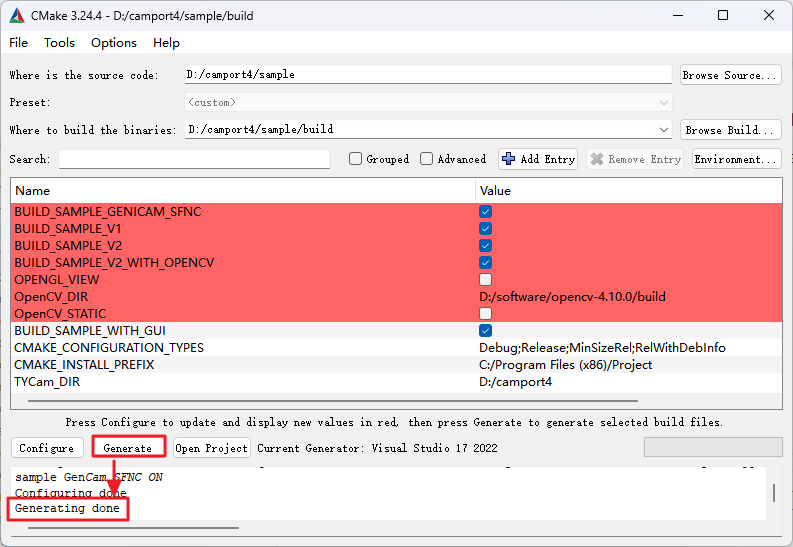Image resolution: width=793 pixels, height=547 pixels.
Task: Click the Environment button
Action: coord(736,159)
